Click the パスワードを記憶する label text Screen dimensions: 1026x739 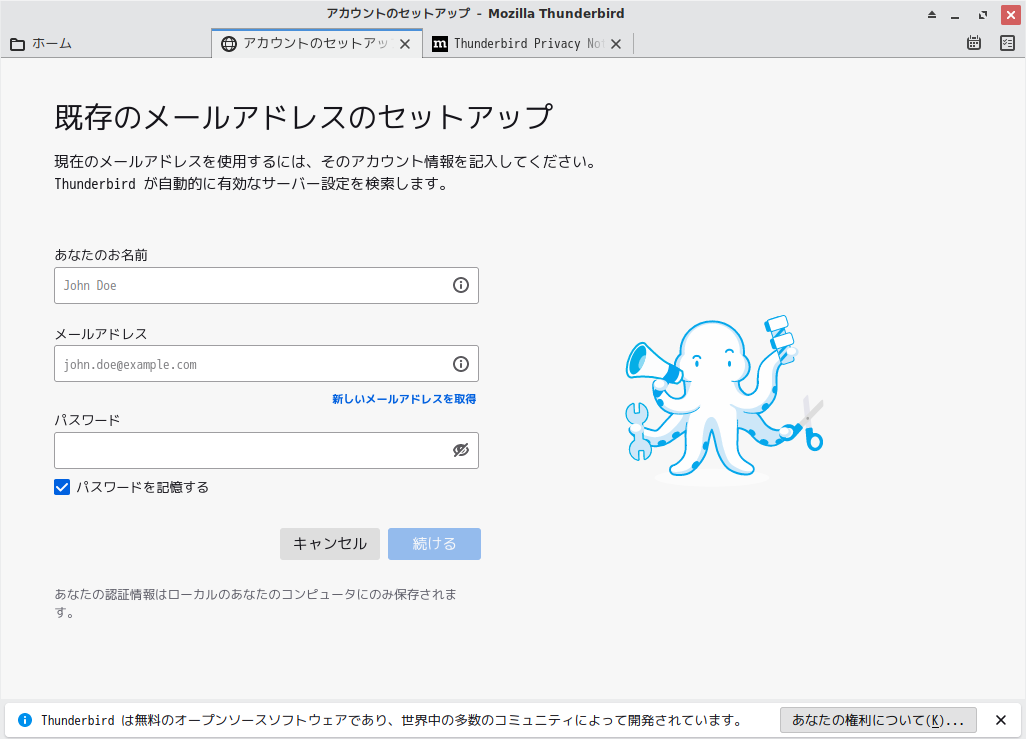143,487
